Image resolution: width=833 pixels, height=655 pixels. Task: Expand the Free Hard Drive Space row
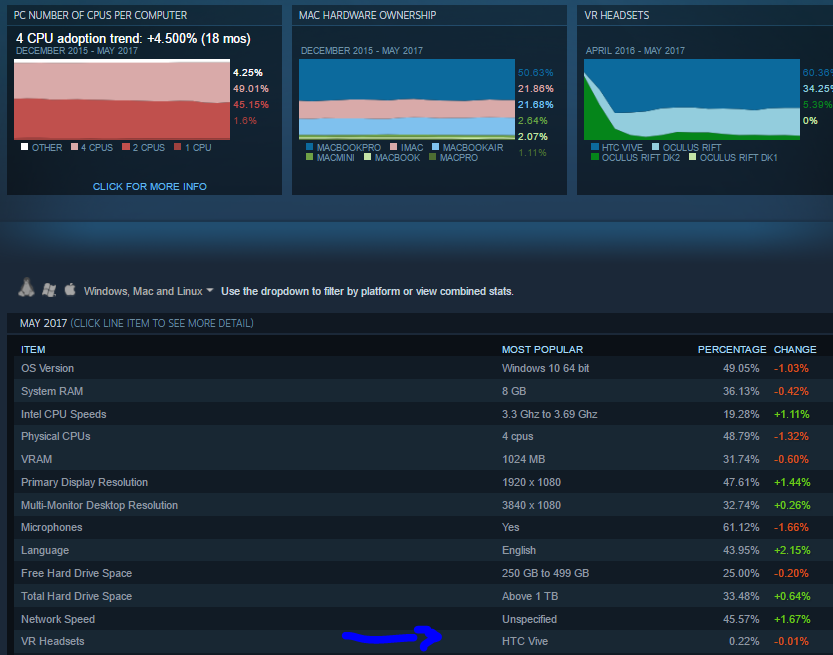click(x=423, y=573)
